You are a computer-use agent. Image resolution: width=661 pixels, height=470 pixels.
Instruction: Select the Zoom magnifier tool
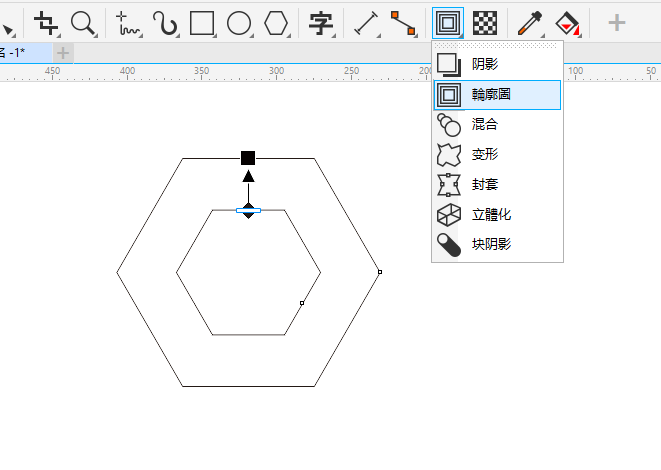click(83, 23)
